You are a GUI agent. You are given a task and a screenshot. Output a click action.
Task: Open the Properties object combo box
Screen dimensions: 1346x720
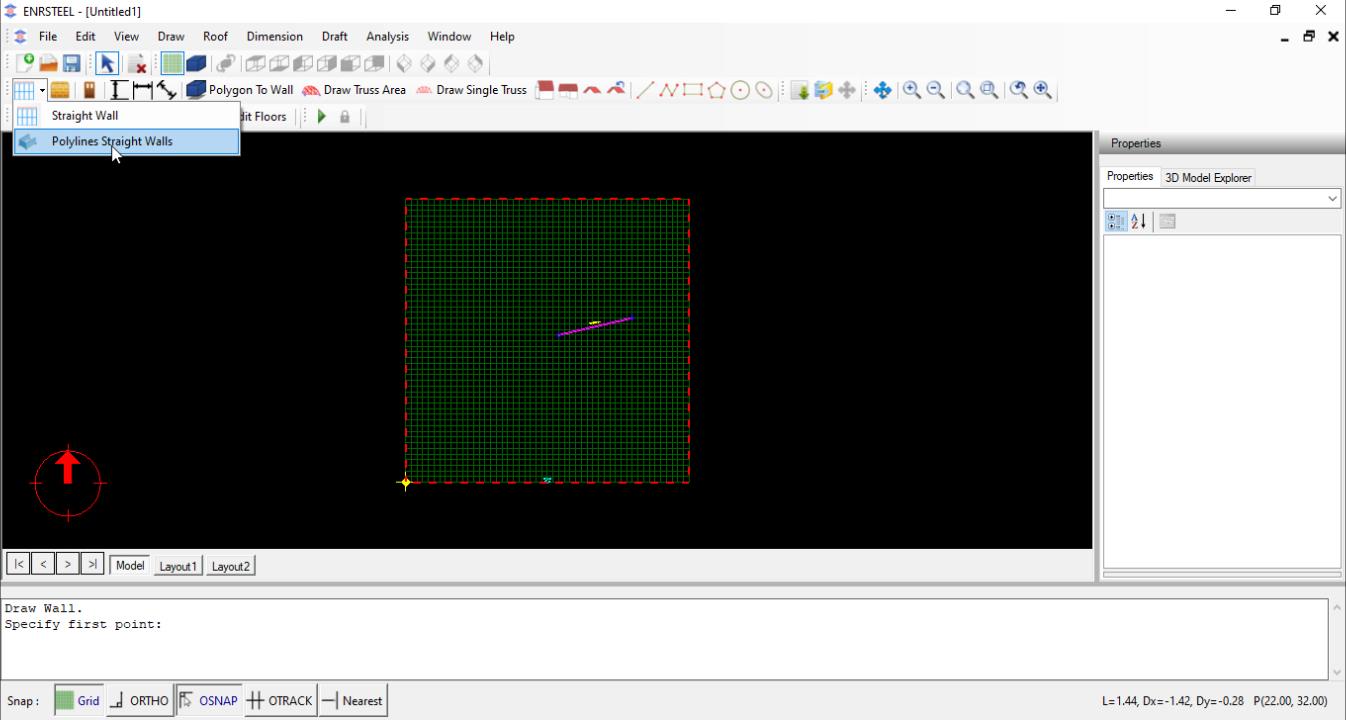(1221, 199)
